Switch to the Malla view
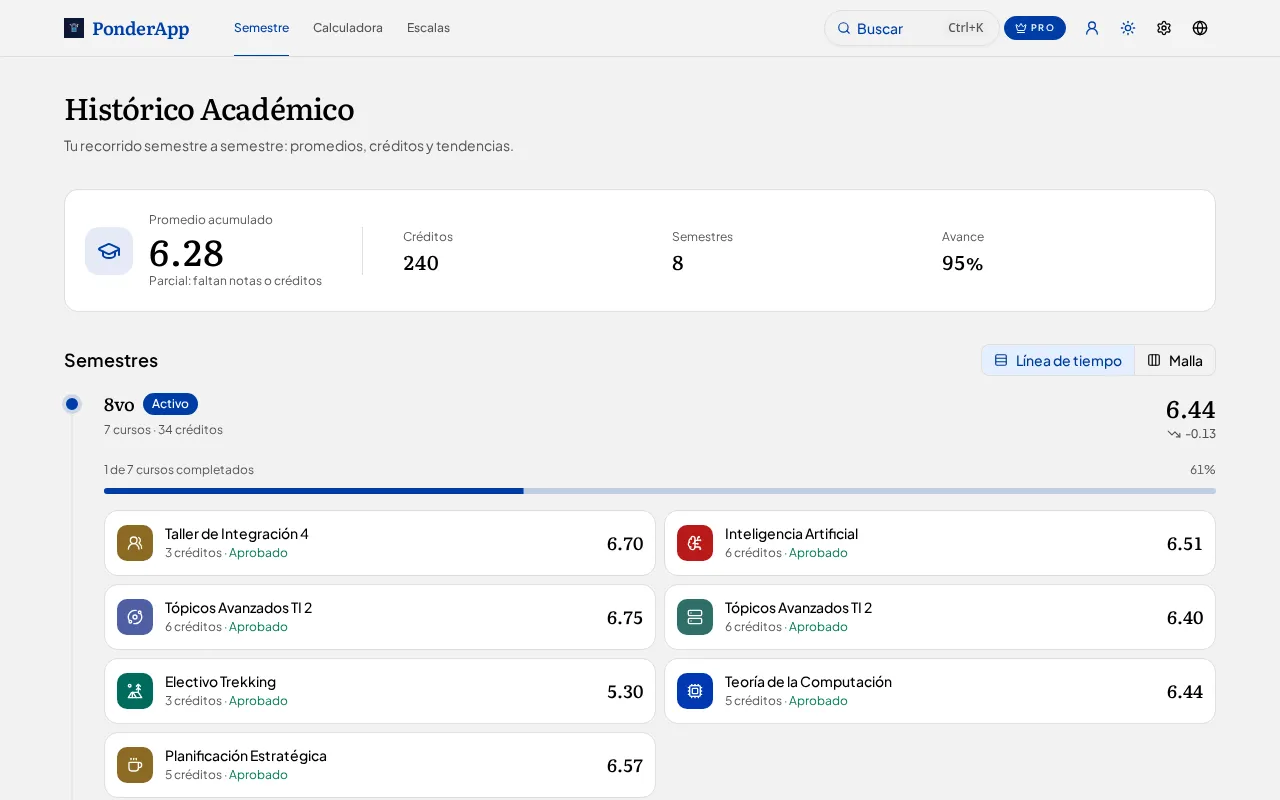The height and width of the screenshot is (800, 1280). click(1175, 360)
